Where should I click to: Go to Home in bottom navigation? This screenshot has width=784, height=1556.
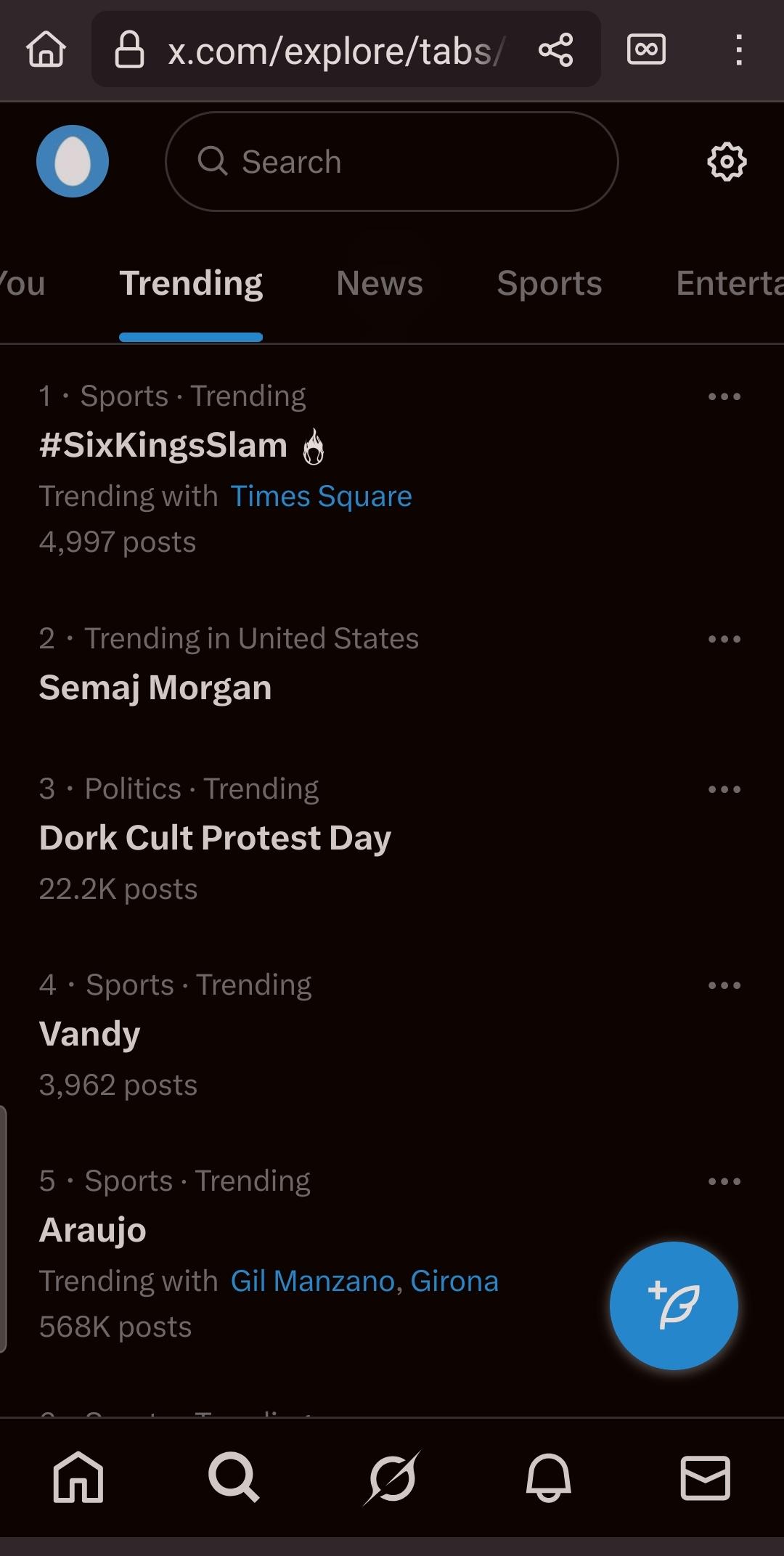[78, 1478]
